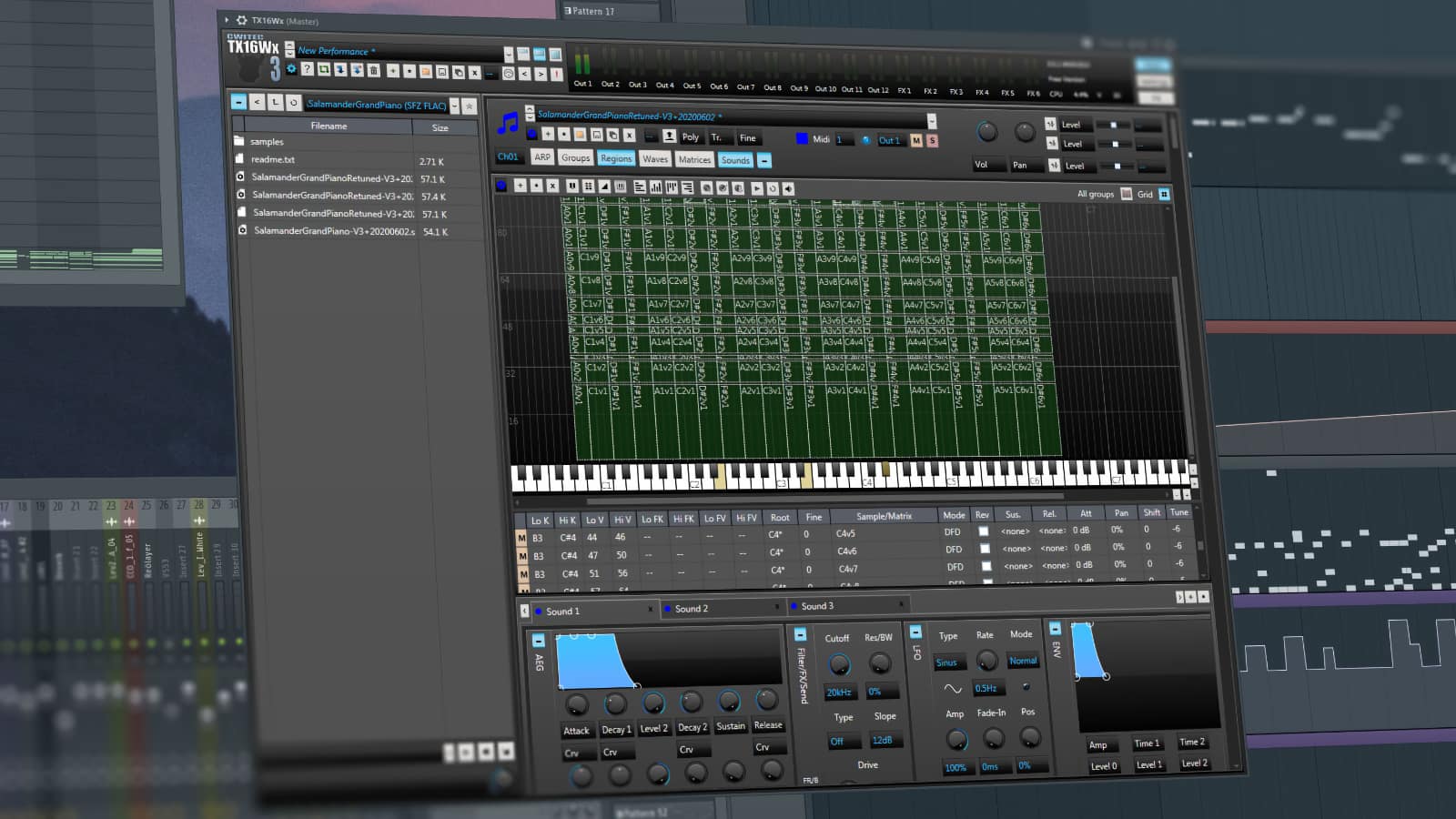Viewport: 1456px width, 819px height.
Task: Switch to the Waves tab
Action: pyautogui.click(x=654, y=159)
